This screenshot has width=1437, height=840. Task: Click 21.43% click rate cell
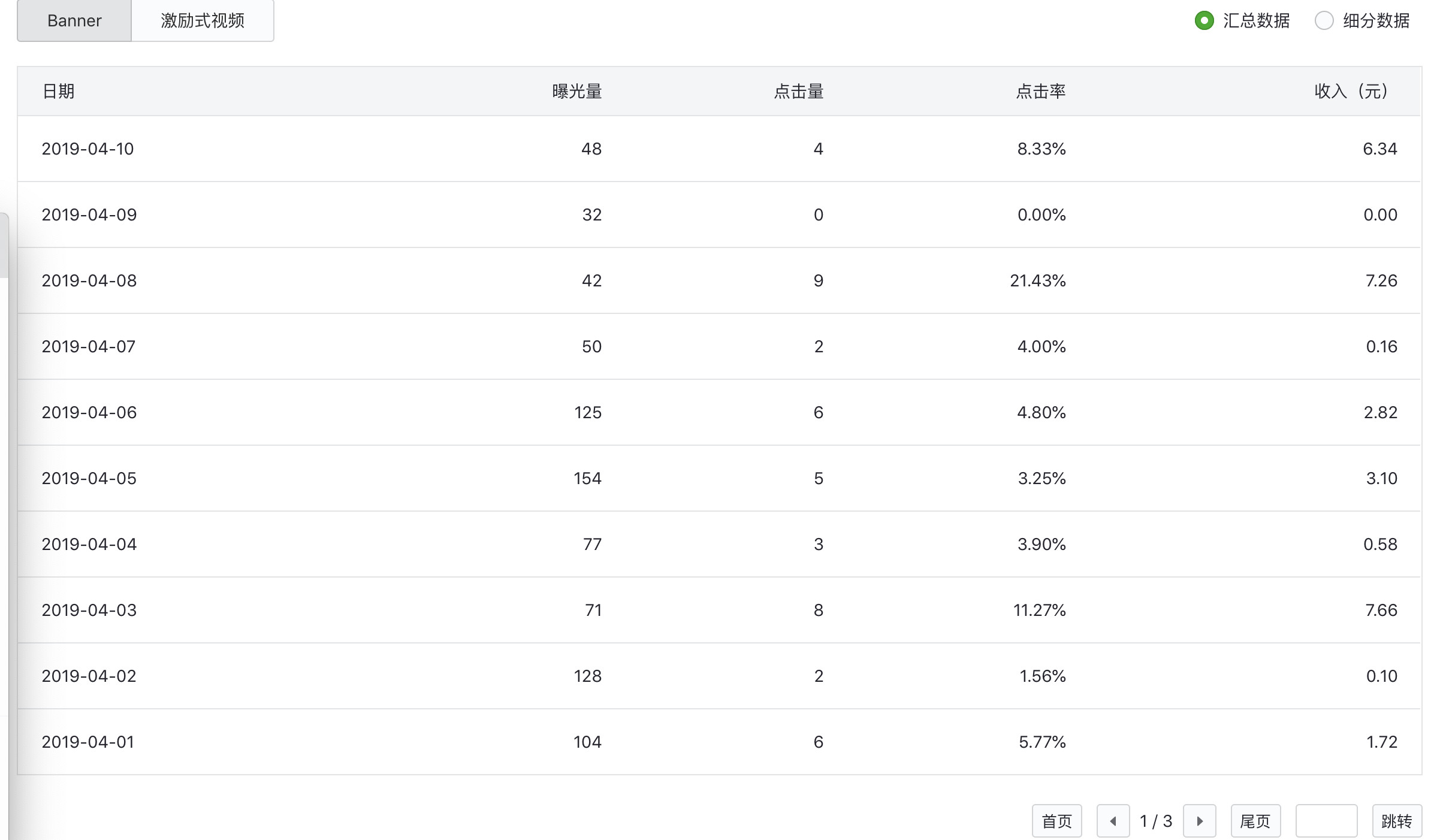(x=1037, y=280)
